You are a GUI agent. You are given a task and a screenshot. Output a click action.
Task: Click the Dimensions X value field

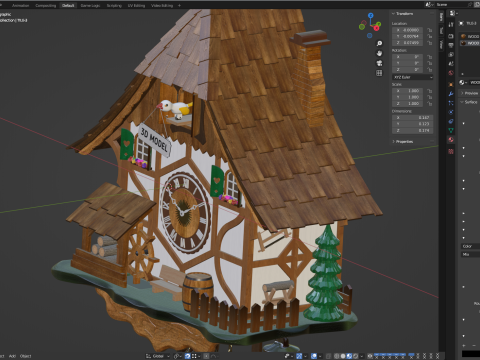[413, 118]
